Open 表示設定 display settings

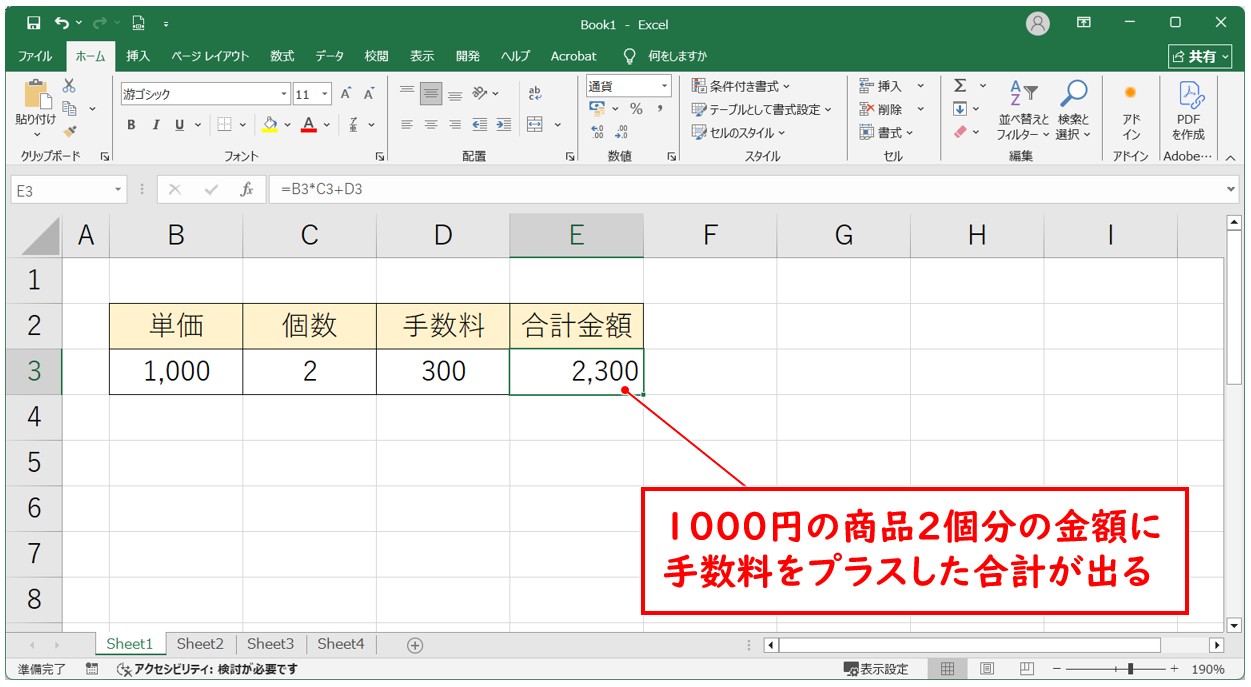click(x=876, y=669)
